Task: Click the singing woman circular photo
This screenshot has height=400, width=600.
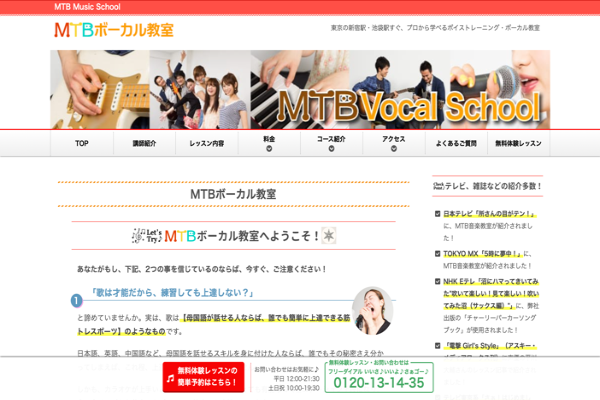Action: (x=373, y=311)
